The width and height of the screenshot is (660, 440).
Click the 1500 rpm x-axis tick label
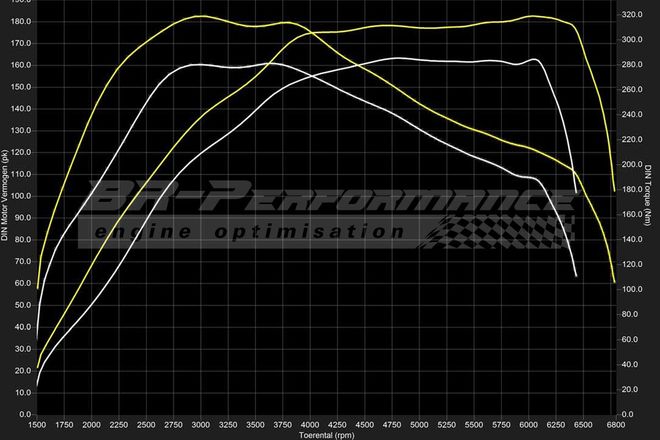[x=38, y=424]
